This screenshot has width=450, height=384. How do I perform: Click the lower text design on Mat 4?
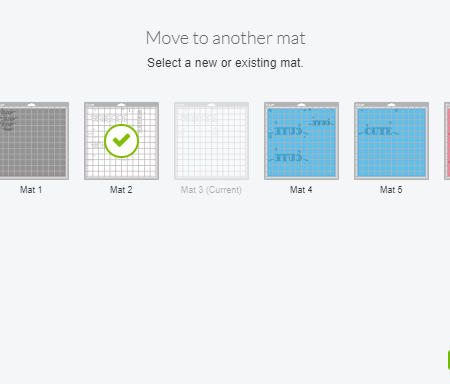288,157
